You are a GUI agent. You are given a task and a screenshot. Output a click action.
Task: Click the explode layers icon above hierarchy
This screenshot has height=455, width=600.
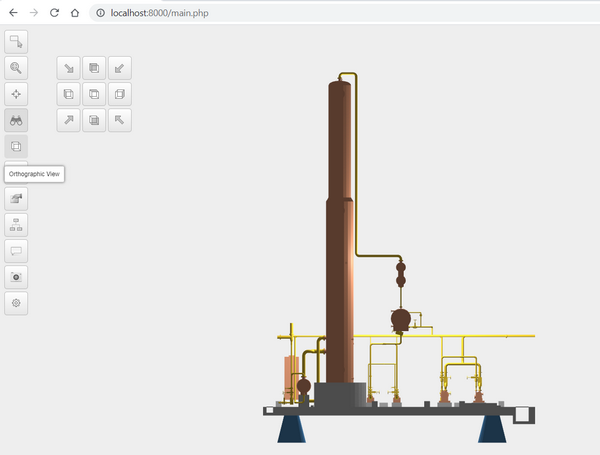pyautogui.click(x=17, y=198)
